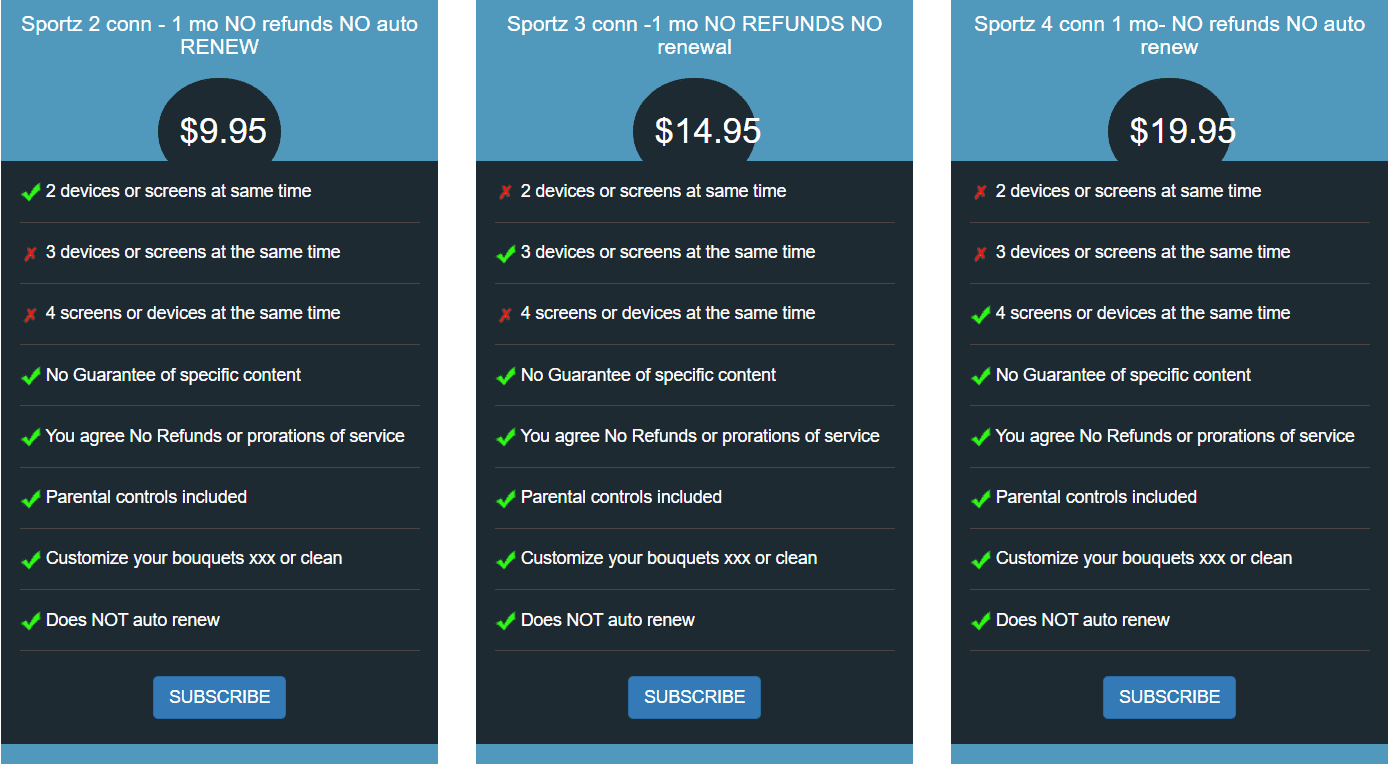Click the red X beside 2 devices in the $14.95 plan
This screenshot has height=765, width=1389.
505,192
